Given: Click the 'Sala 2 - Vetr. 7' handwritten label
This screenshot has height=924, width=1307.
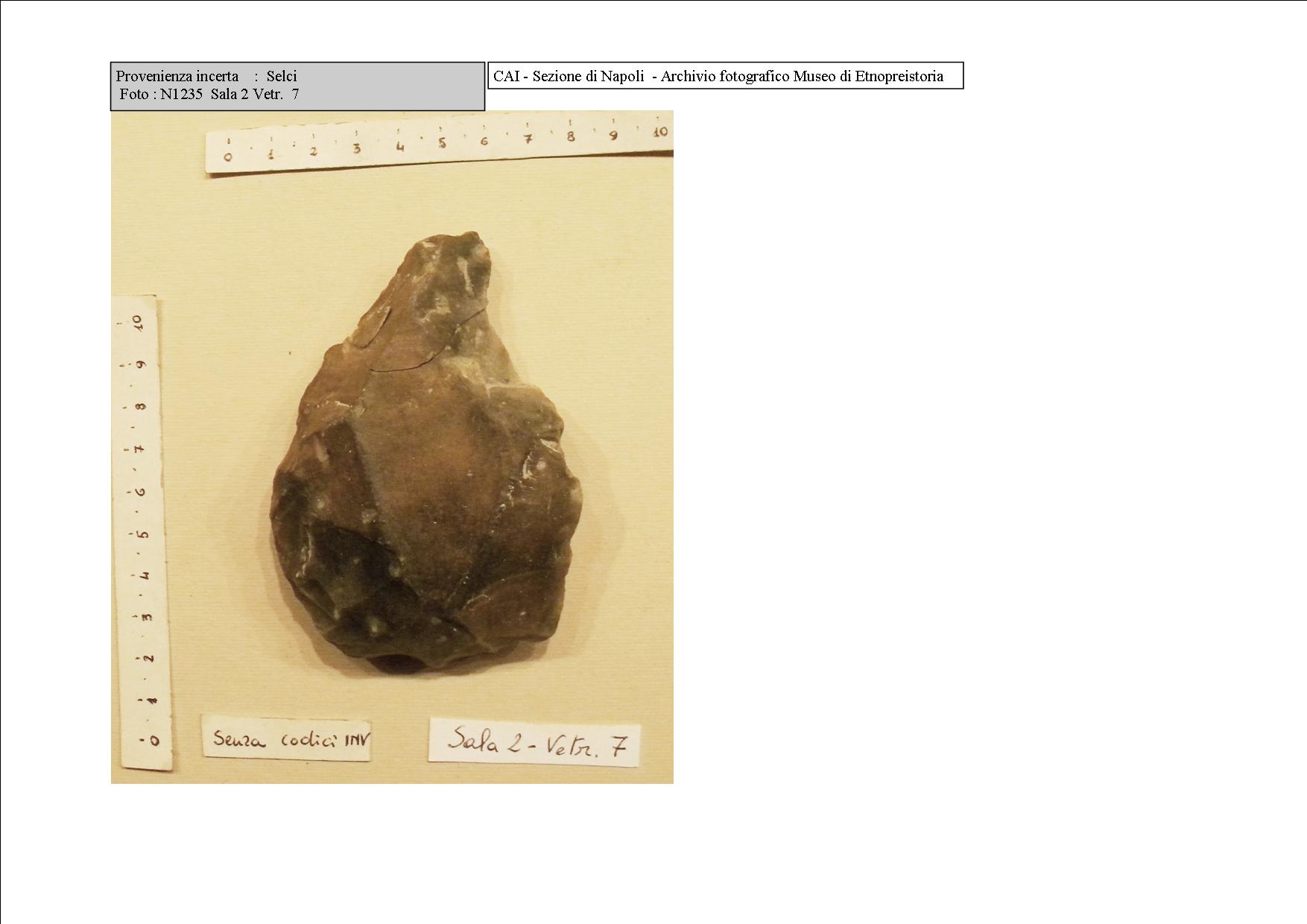Looking at the screenshot, I should point(534,741).
